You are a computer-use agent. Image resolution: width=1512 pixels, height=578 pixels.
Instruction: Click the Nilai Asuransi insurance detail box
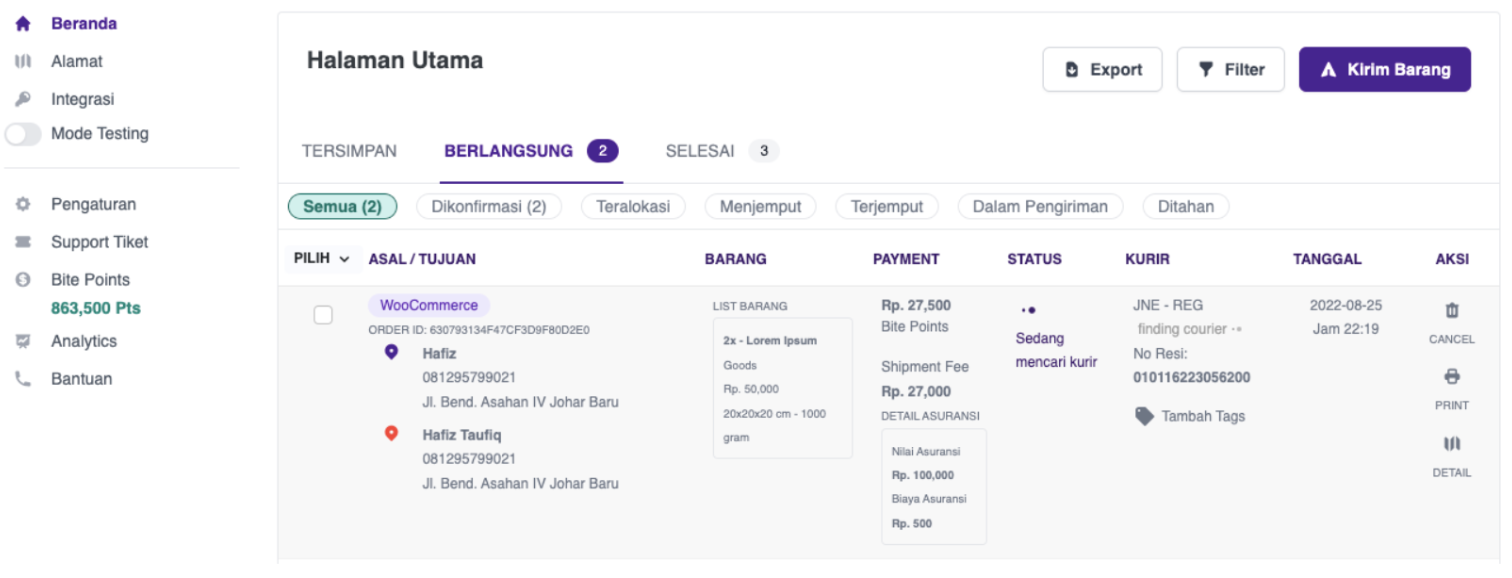coord(934,486)
